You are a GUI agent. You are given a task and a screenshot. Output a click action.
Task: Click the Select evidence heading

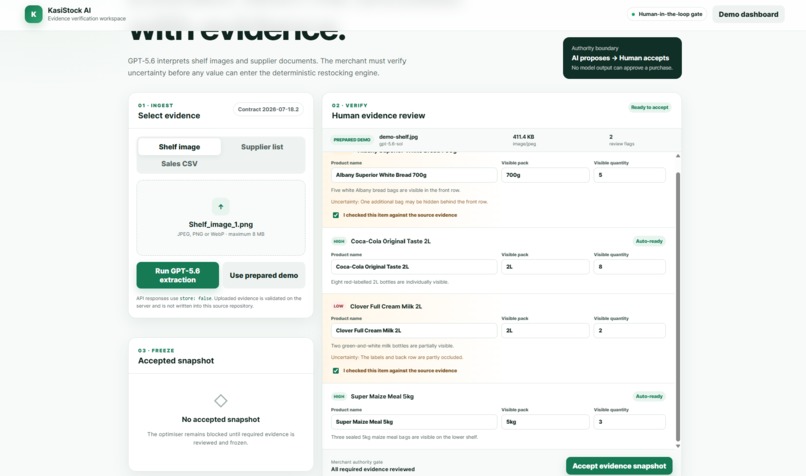(x=169, y=116)
